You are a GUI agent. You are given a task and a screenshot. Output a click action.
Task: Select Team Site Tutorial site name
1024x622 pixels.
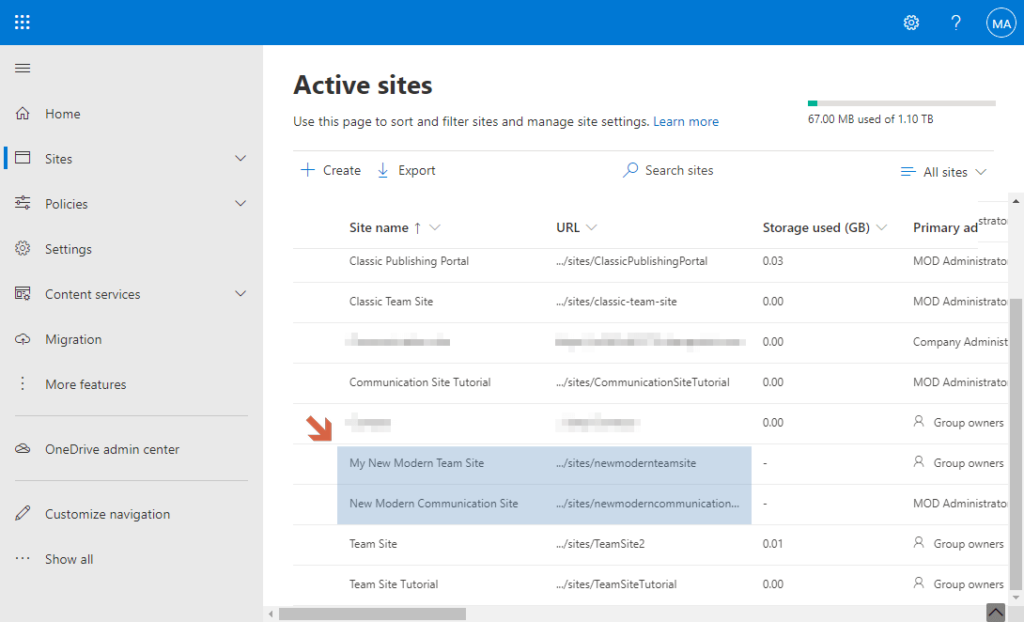pos(393,584)
